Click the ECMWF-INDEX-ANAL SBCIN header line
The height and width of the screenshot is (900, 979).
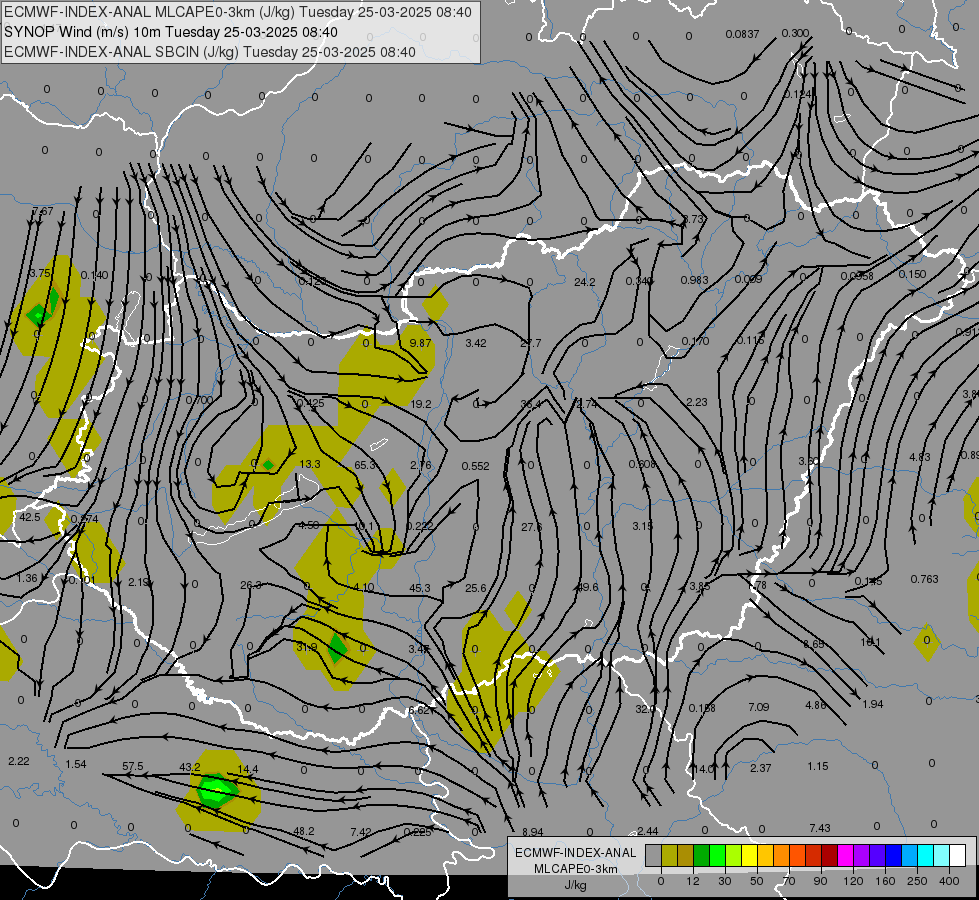(210, 52)
